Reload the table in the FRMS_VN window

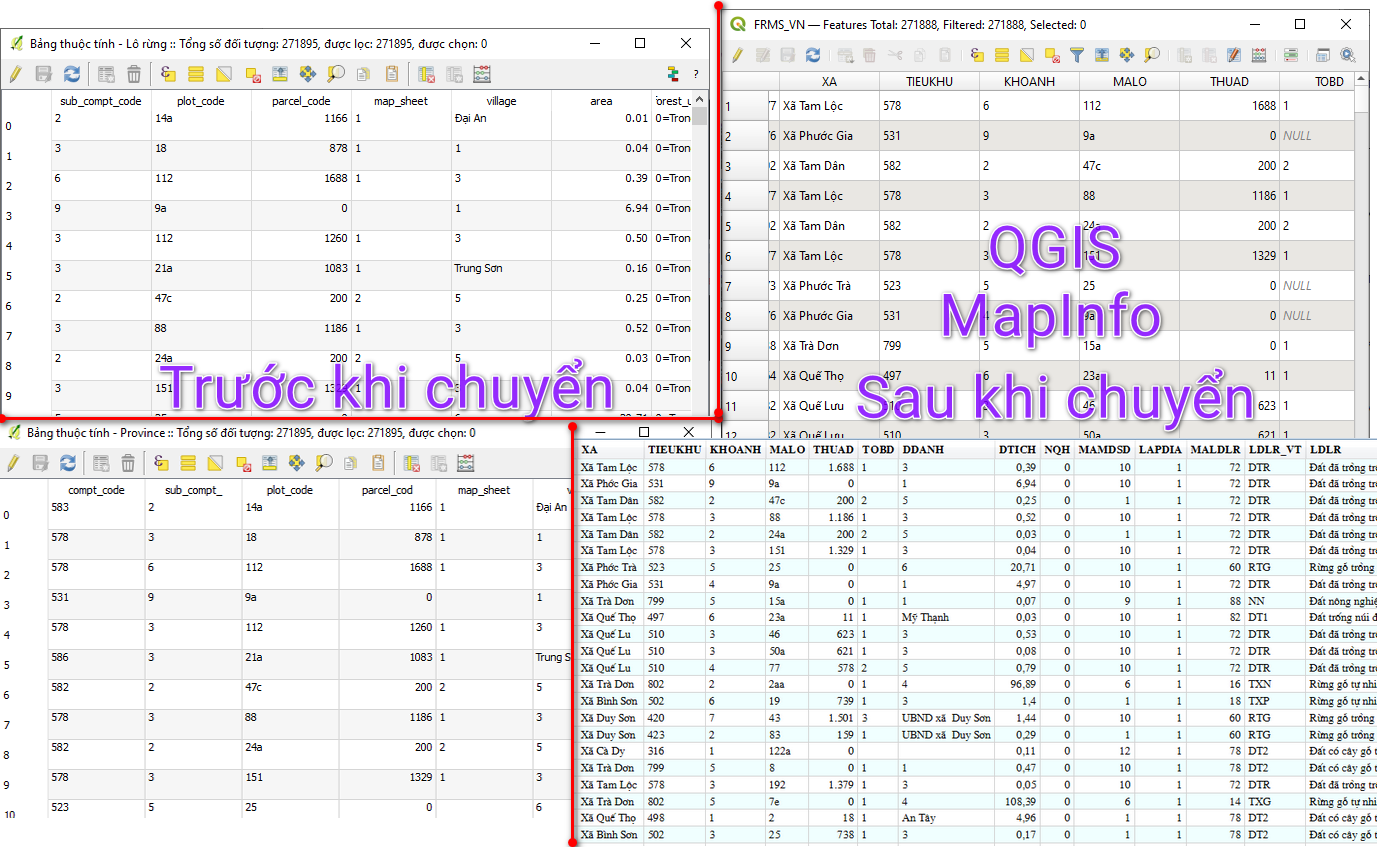coord(813,55)
